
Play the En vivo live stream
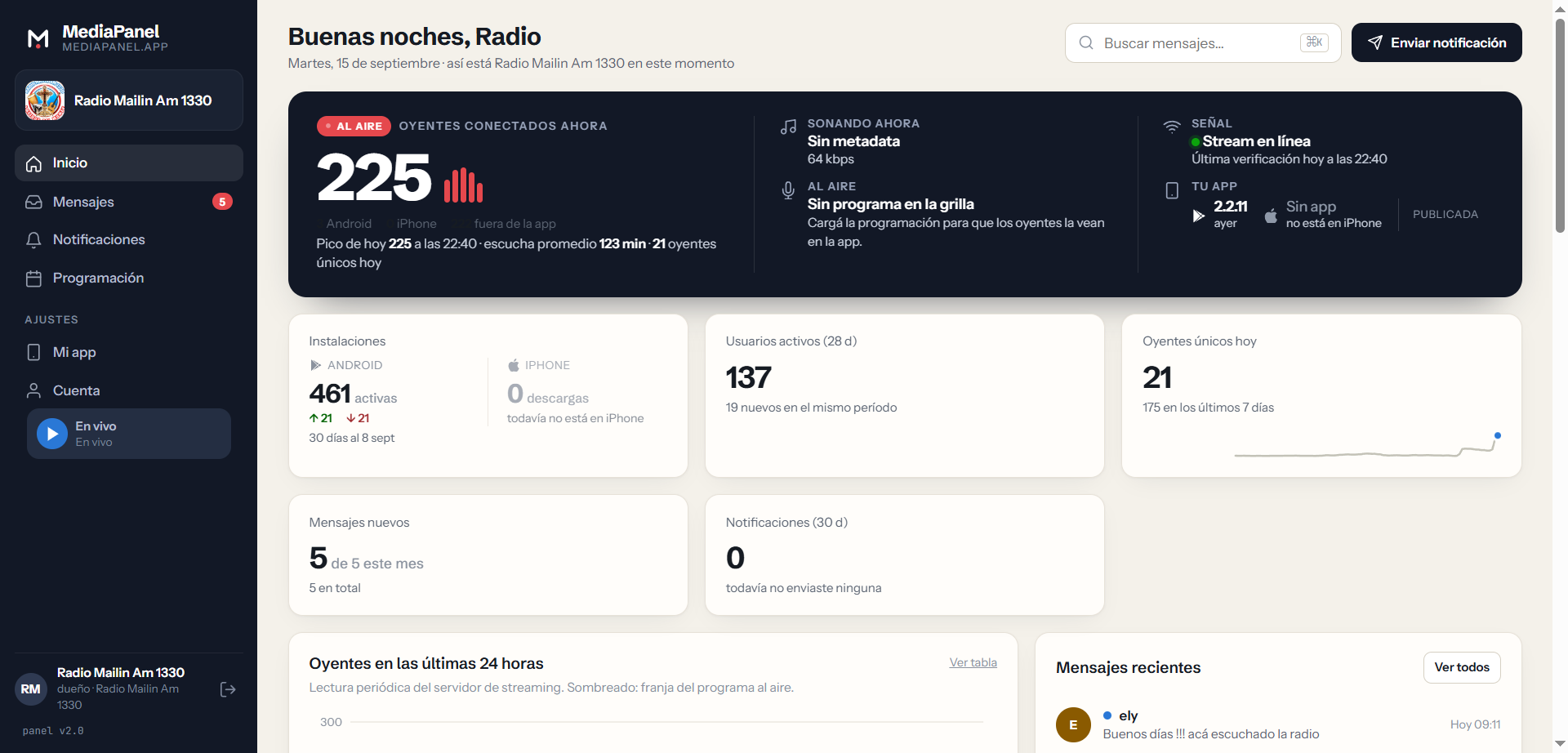52,434
